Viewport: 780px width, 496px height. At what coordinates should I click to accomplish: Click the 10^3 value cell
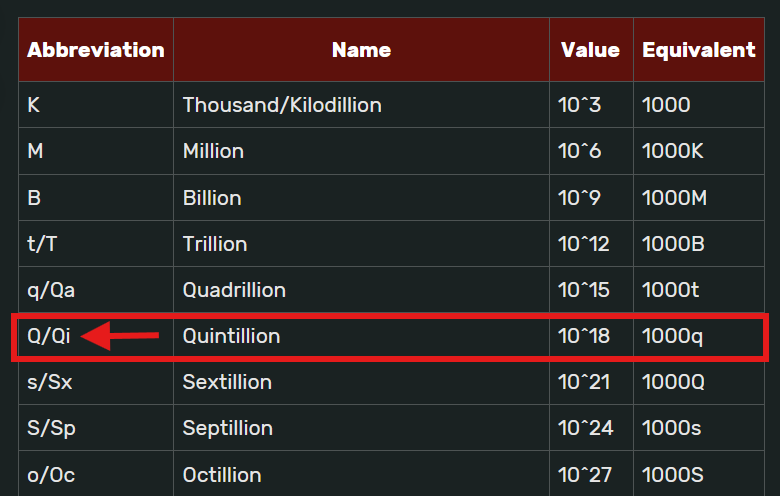[579, 105]
